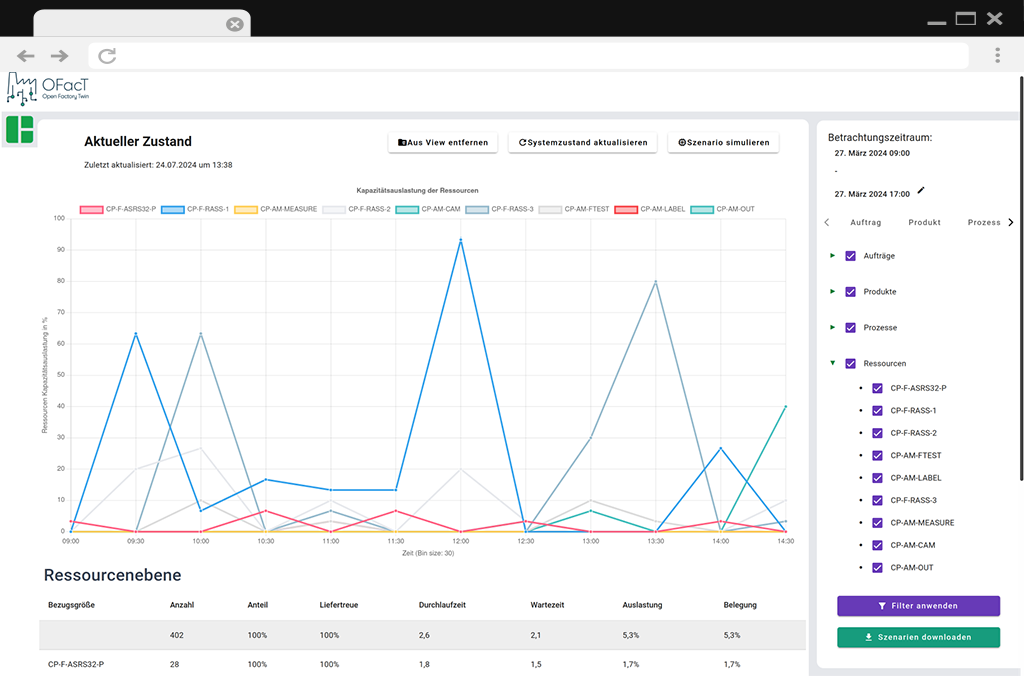Click 'Systemzustand aktualisieren' button
Viewport: 1024px width, 693px height.
click(583, 142)
